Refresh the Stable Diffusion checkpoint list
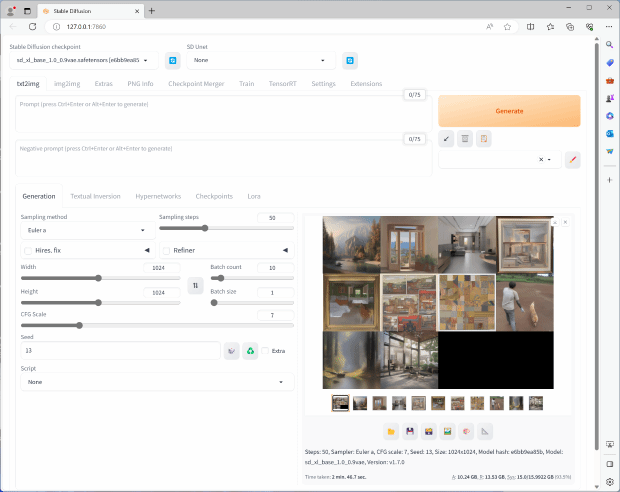 (x=173, y=61)
